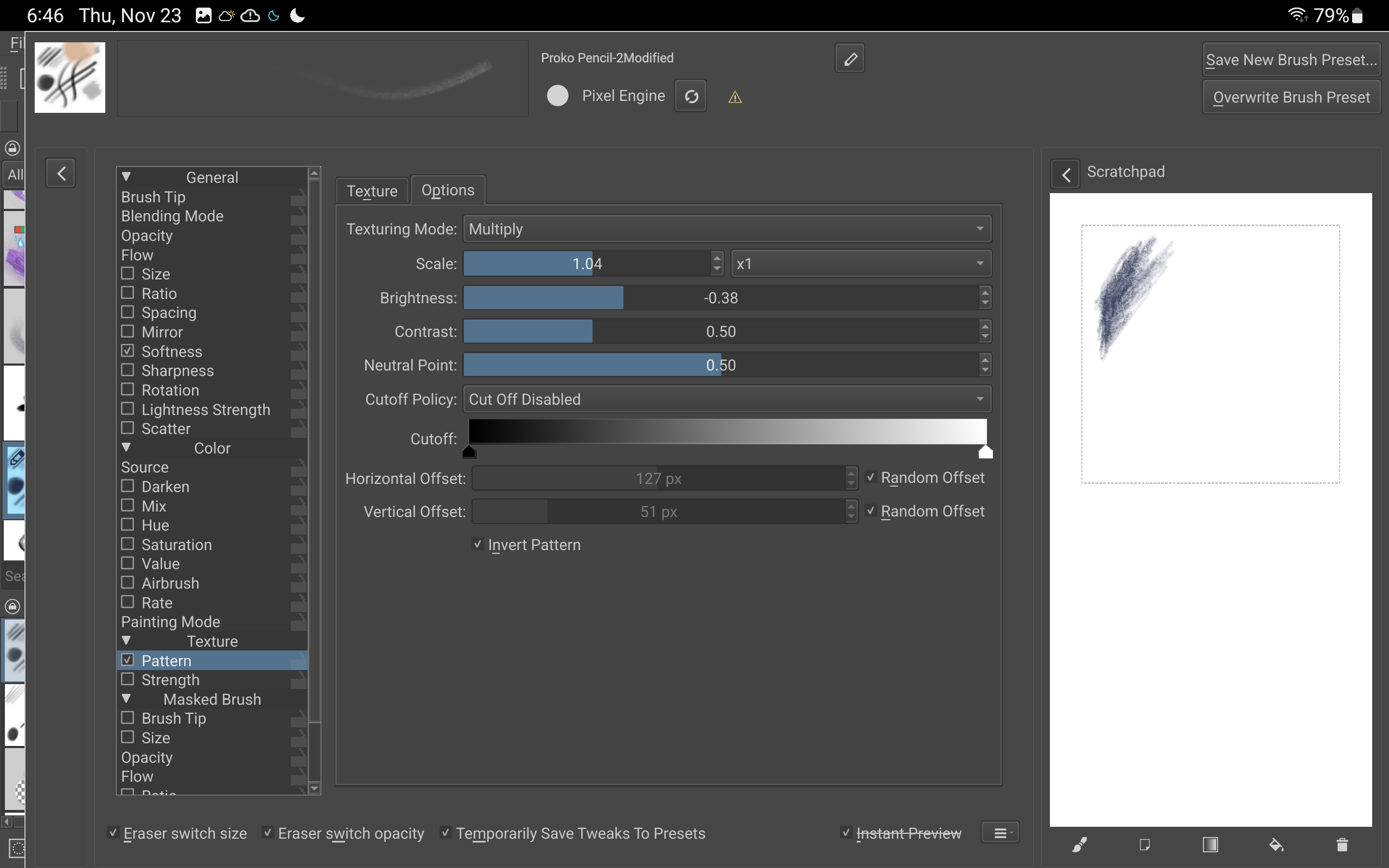This screenshot has width=1389, height=868.
Task: Fill the scratchpad with a gradient
Action: [x=1210, y=845]
